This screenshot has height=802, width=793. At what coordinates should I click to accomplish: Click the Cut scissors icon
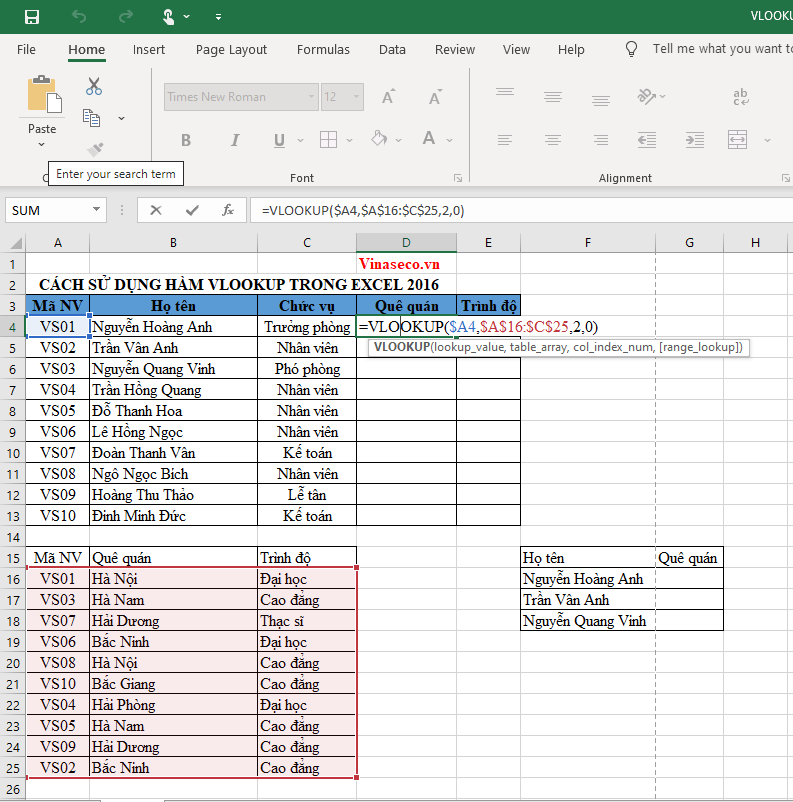(94, 87)
